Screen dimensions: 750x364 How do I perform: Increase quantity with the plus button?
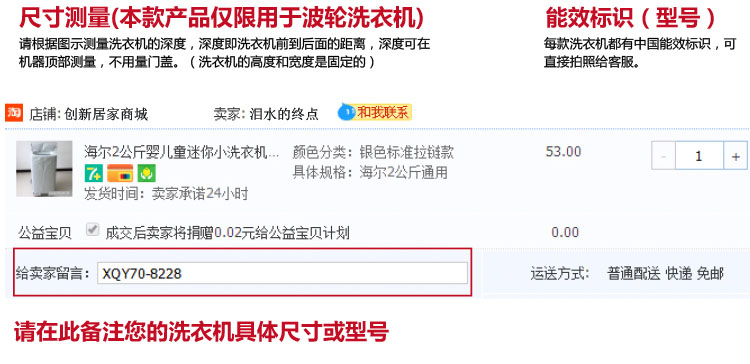(x=735, y=156)
